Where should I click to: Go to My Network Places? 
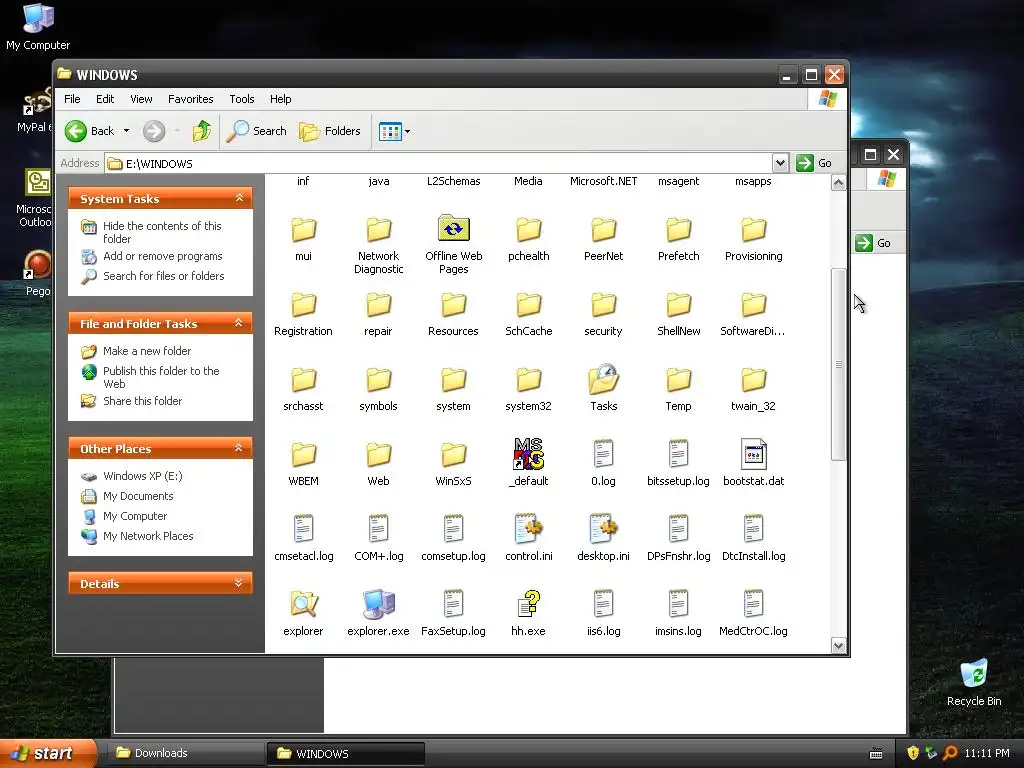click(x=148, y=536)
